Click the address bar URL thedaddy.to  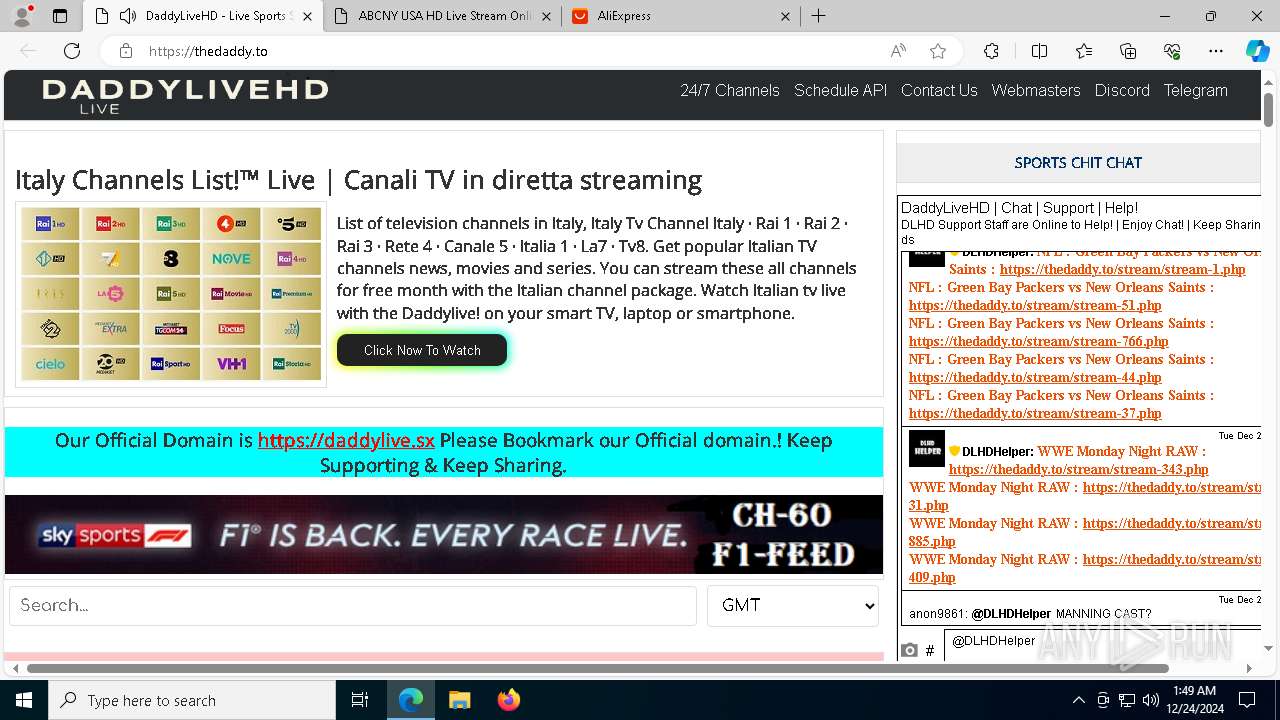(208, 51)
